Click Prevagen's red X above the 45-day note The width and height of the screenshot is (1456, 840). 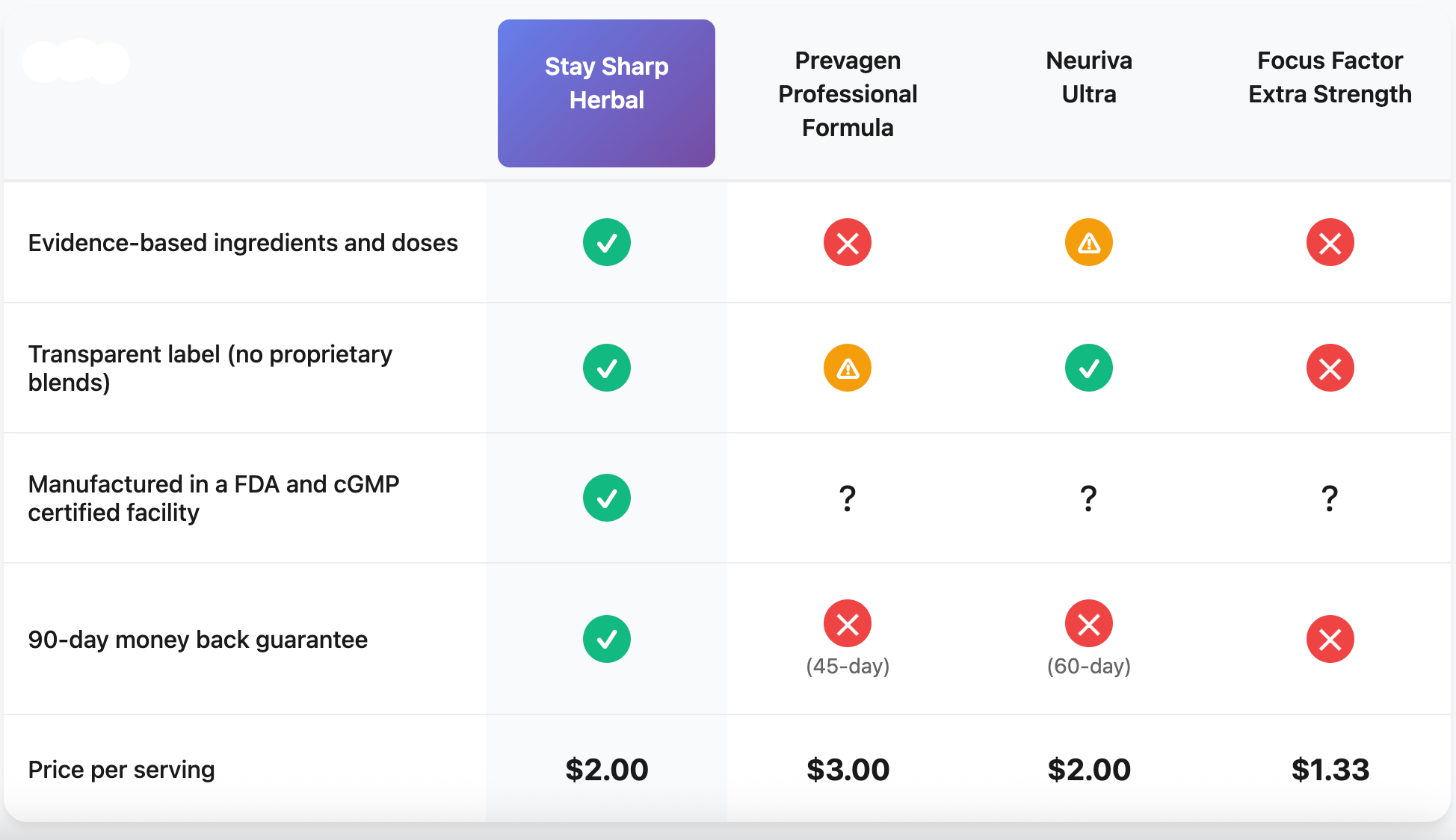click(x=847, y=623)
